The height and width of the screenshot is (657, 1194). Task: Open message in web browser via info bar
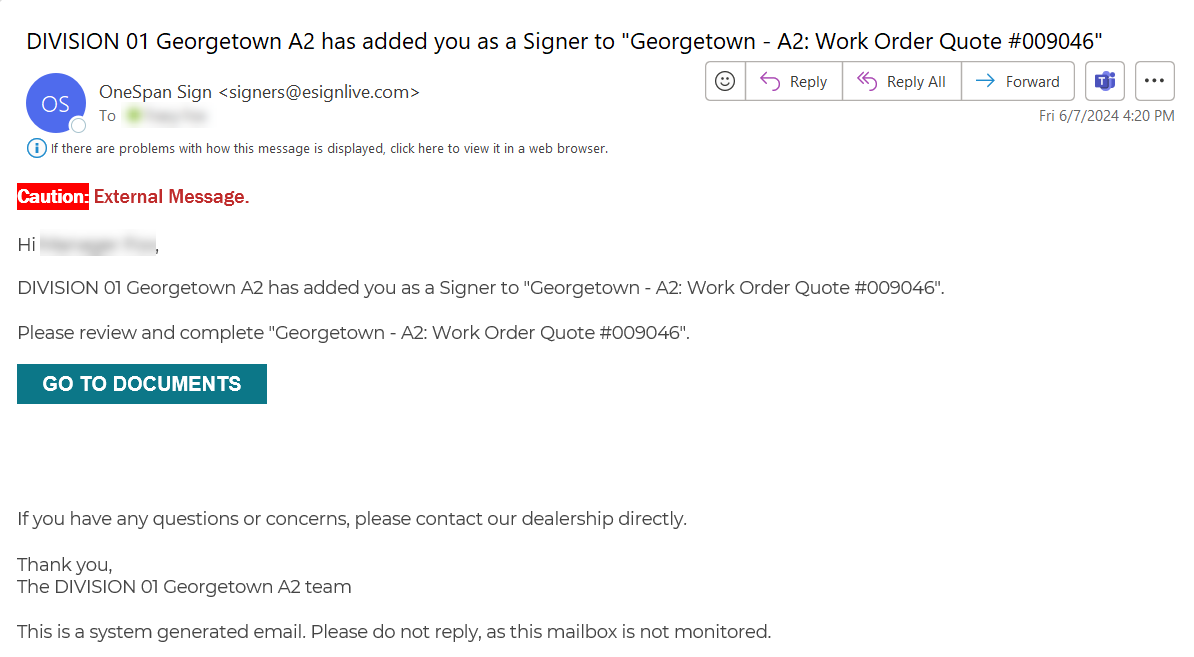click(x=329, y=148)
